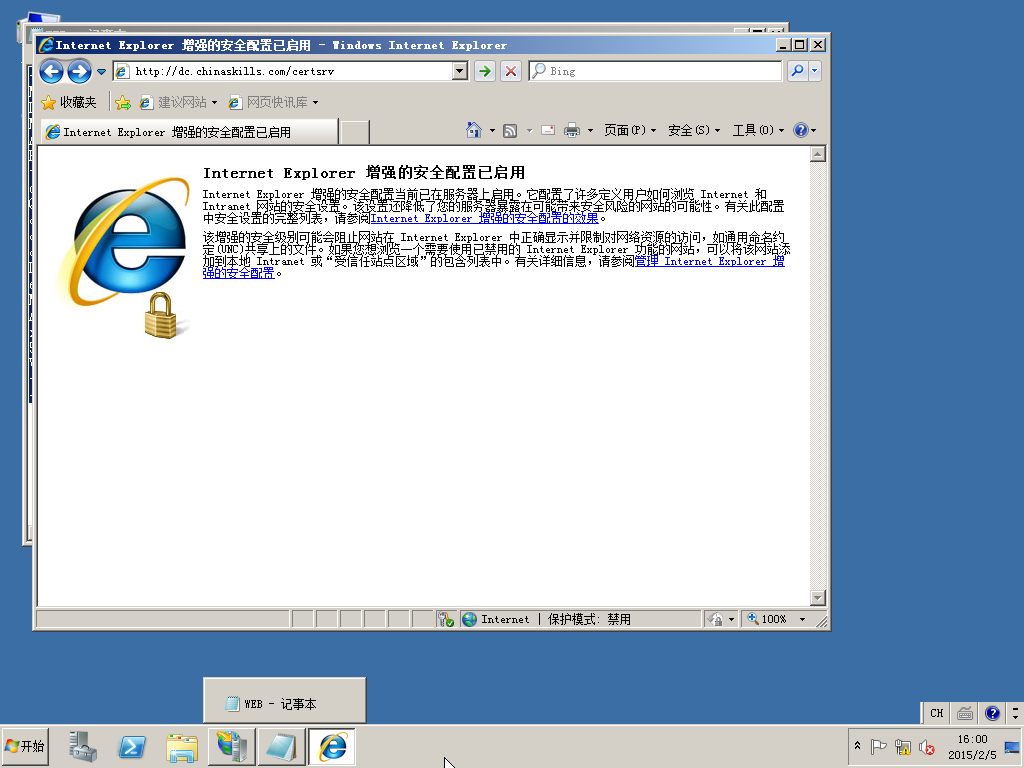Click the CH language bar indicator
1024x768 pixels.
point(936,713)
